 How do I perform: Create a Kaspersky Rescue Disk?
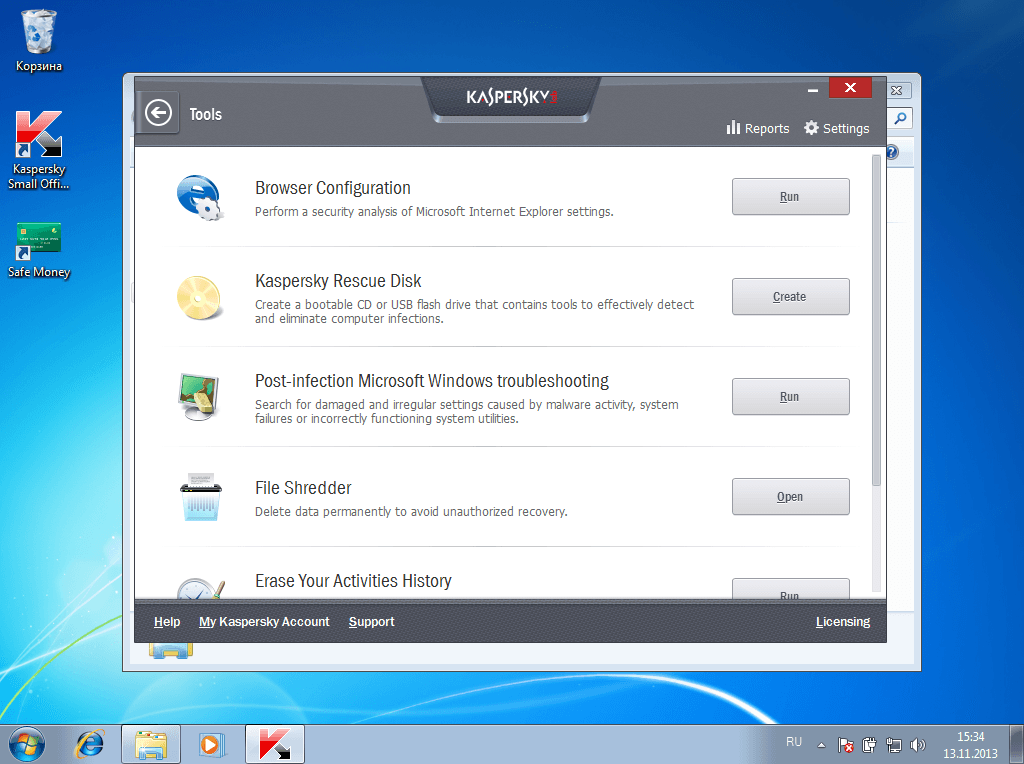point(790,296)
